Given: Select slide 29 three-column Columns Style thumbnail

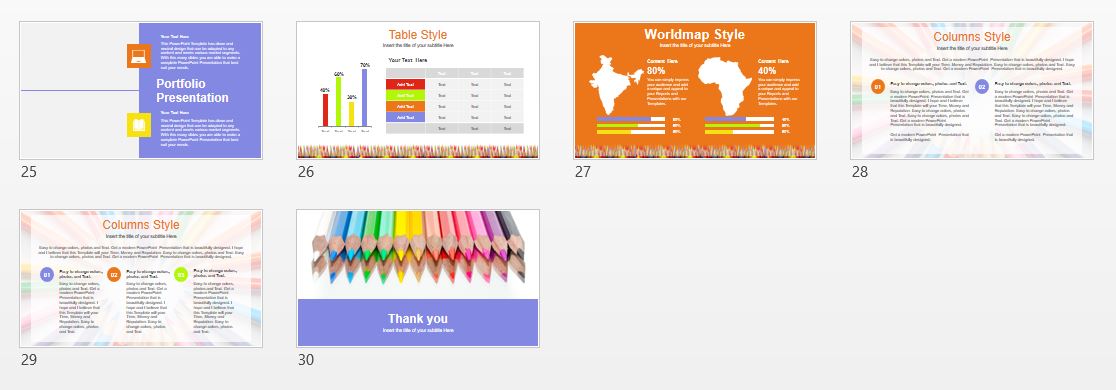Looking at the screenshot, I should (141, 278).
